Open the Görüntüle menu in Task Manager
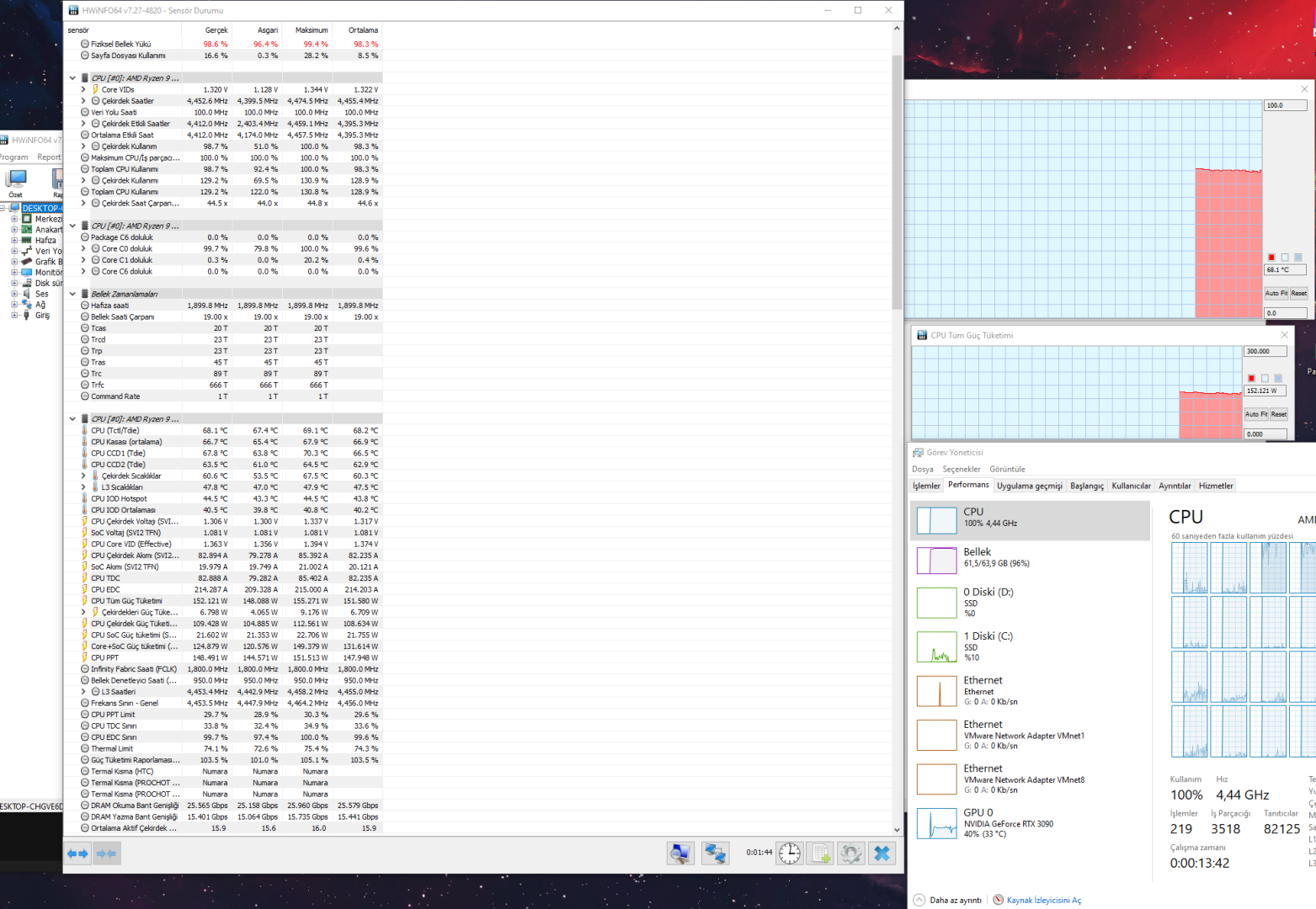The height and width of the screenshot is (909, 1316). click(1007, 469)
